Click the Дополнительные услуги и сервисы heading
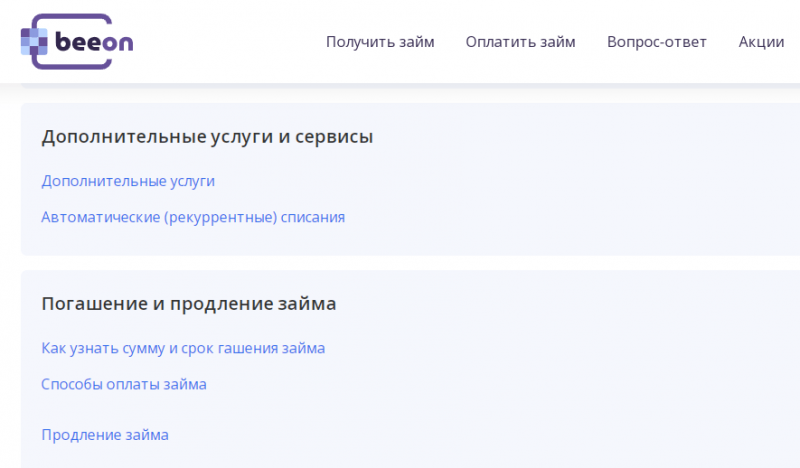 [207, 137]
